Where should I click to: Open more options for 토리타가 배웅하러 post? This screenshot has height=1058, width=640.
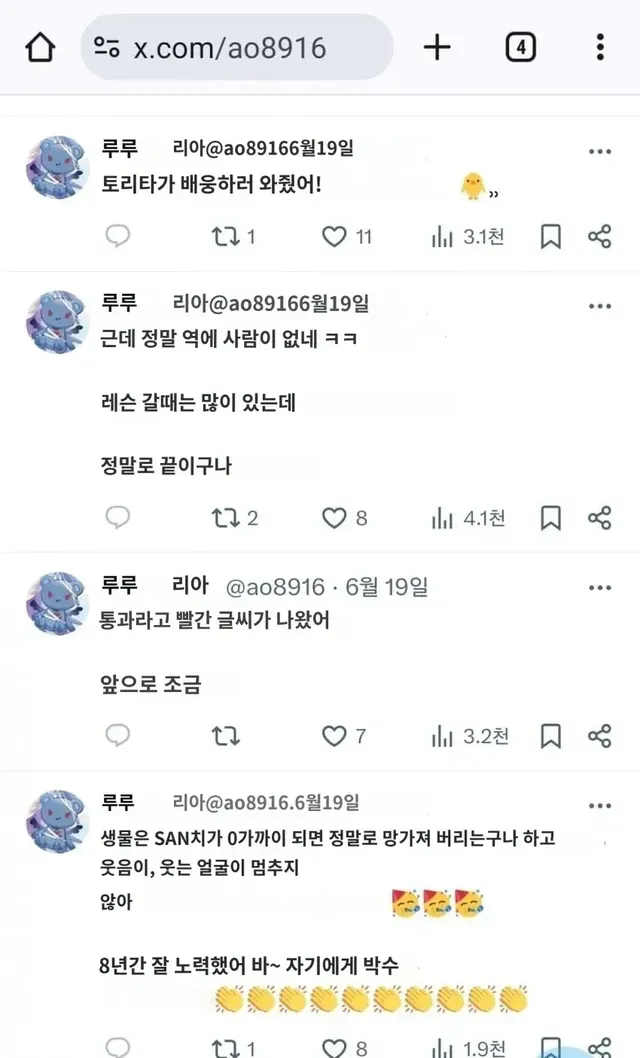600,151
